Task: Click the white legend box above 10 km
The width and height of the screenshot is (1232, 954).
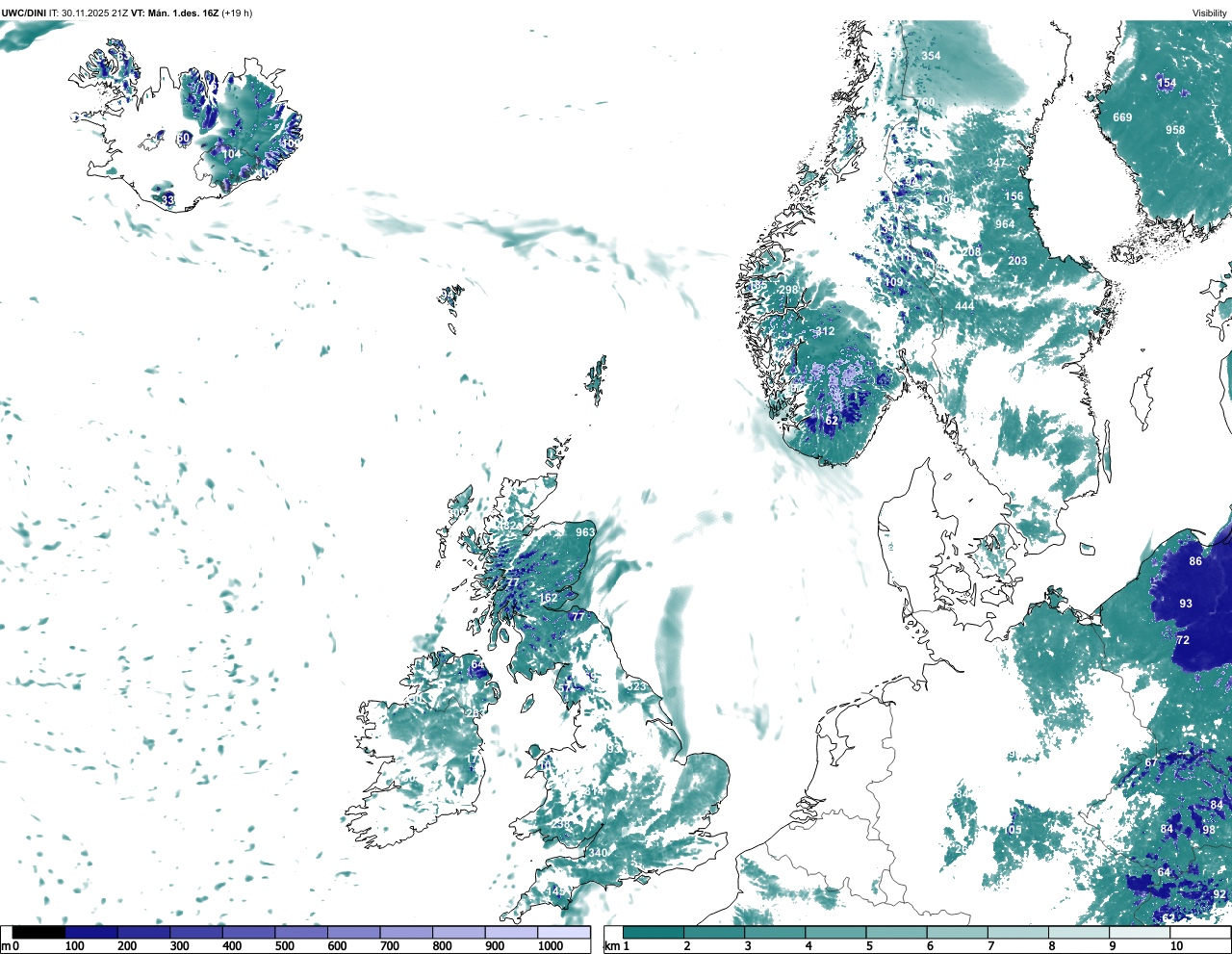Action: (1200, 933)
